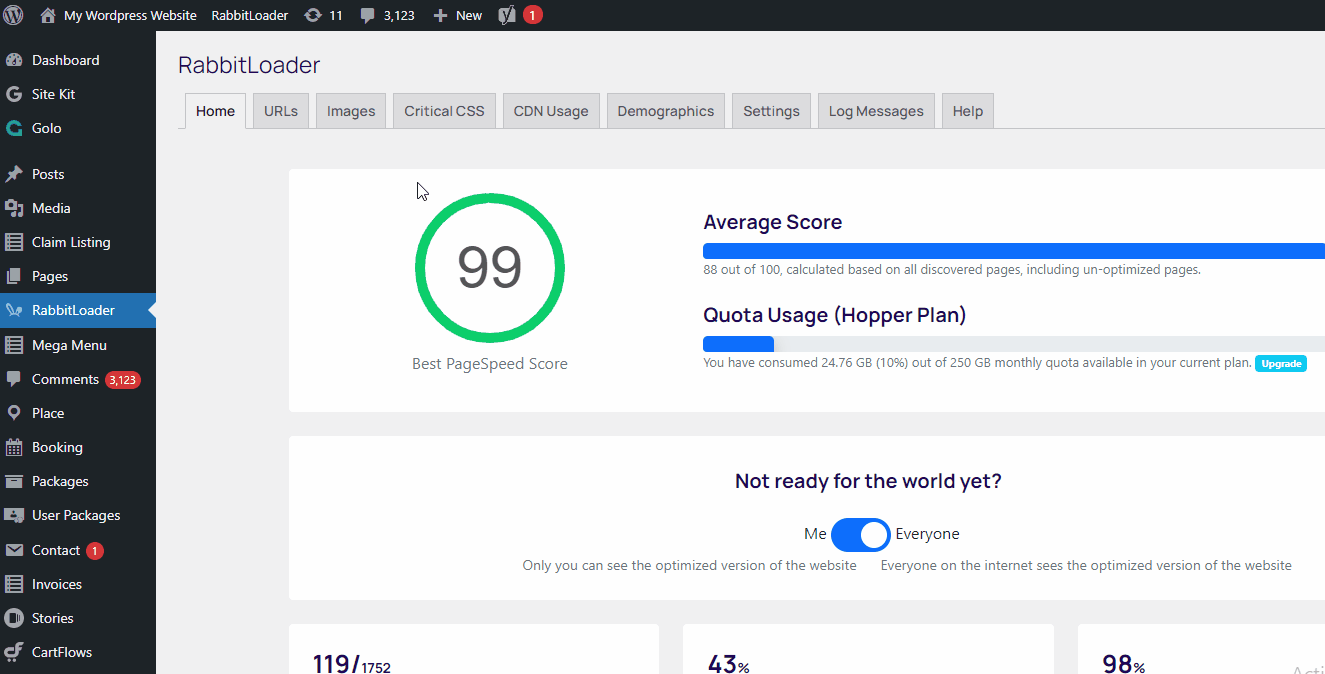
Task: Open the Yoast SEO icon in admin bar
Action: [x=507, y=15]
